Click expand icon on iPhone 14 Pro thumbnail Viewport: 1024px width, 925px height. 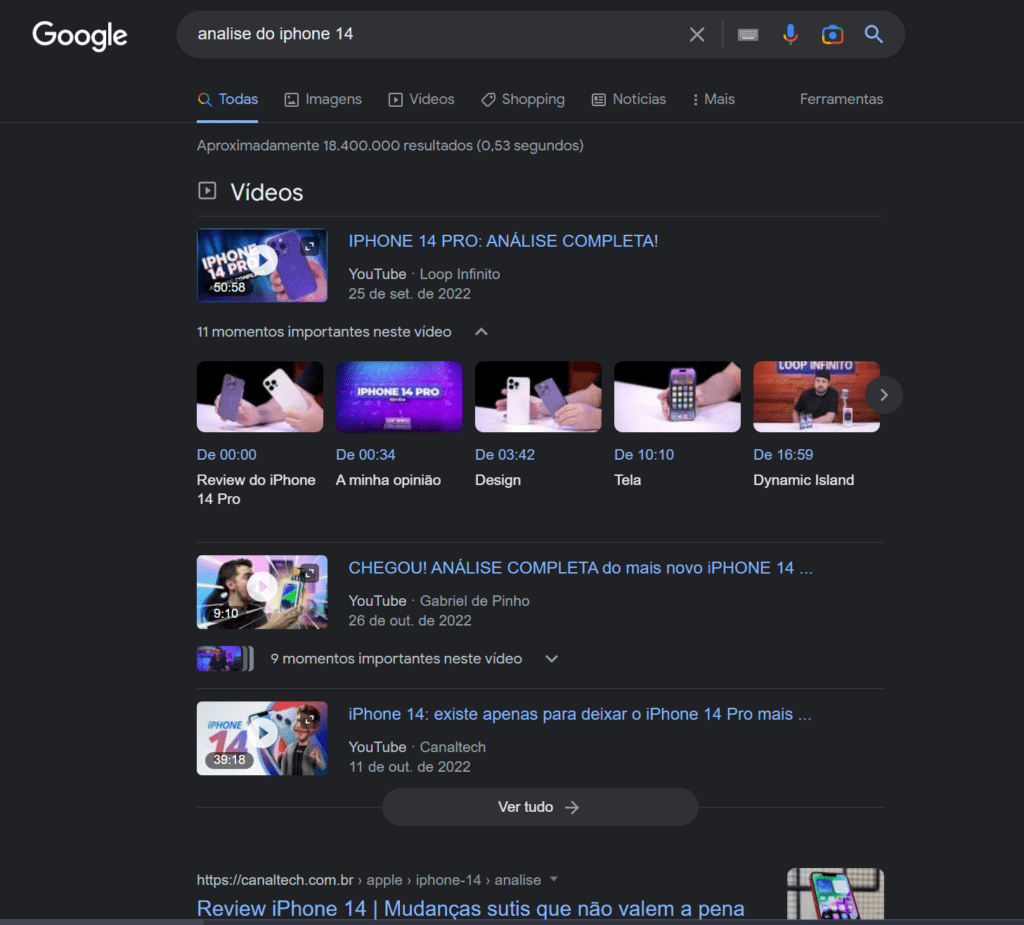310,246
